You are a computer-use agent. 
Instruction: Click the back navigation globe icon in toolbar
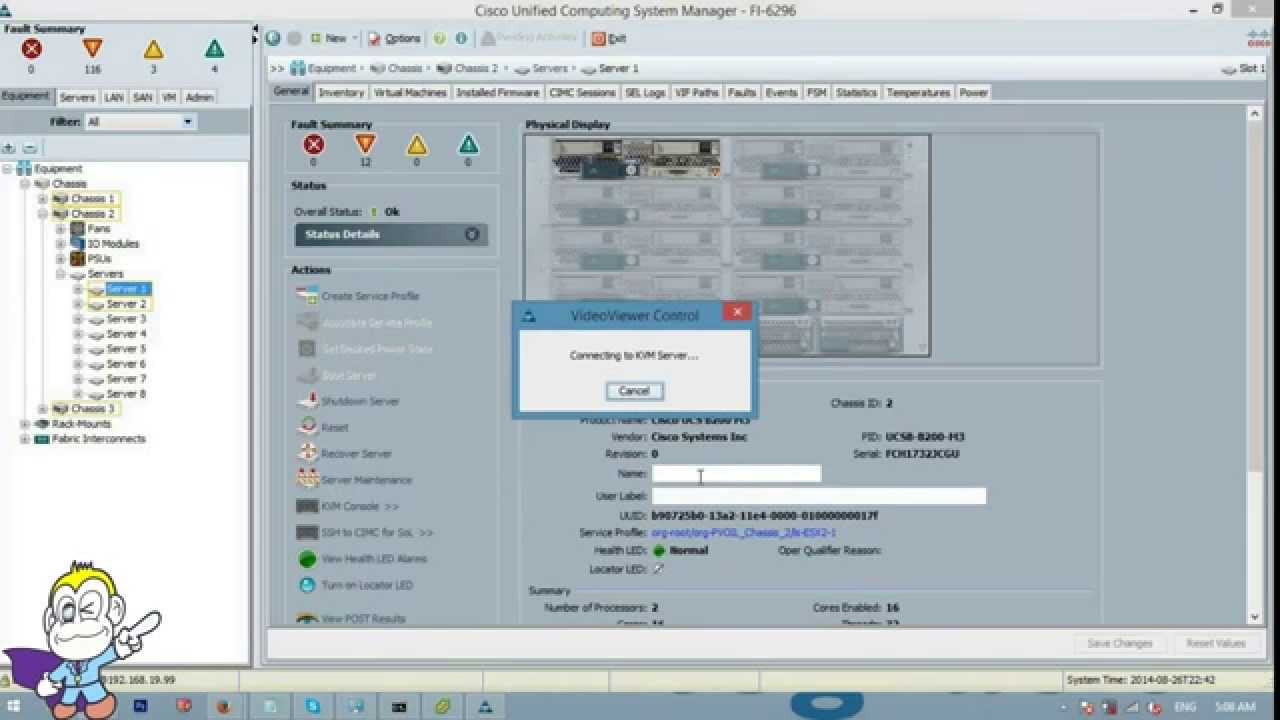[273, 38]
